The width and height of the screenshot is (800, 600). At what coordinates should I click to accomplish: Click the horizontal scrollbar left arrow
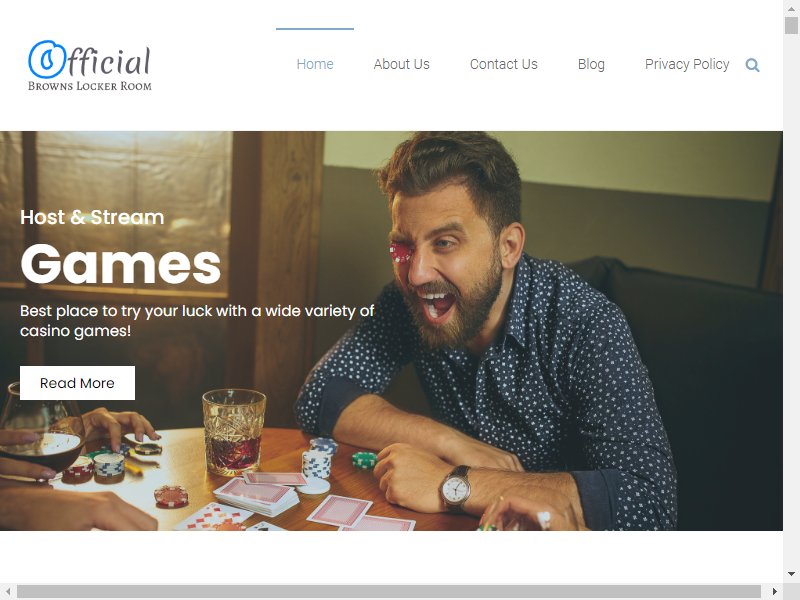[x=8, y=591]
